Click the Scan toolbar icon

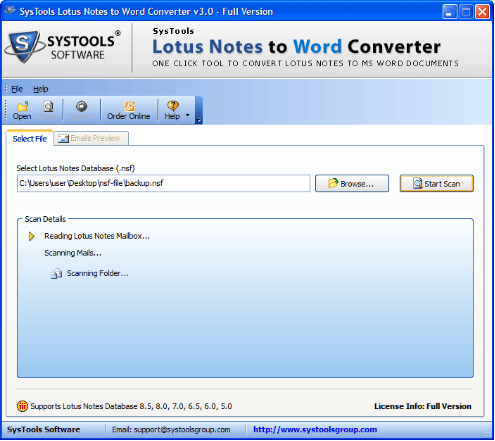point(47,111)
